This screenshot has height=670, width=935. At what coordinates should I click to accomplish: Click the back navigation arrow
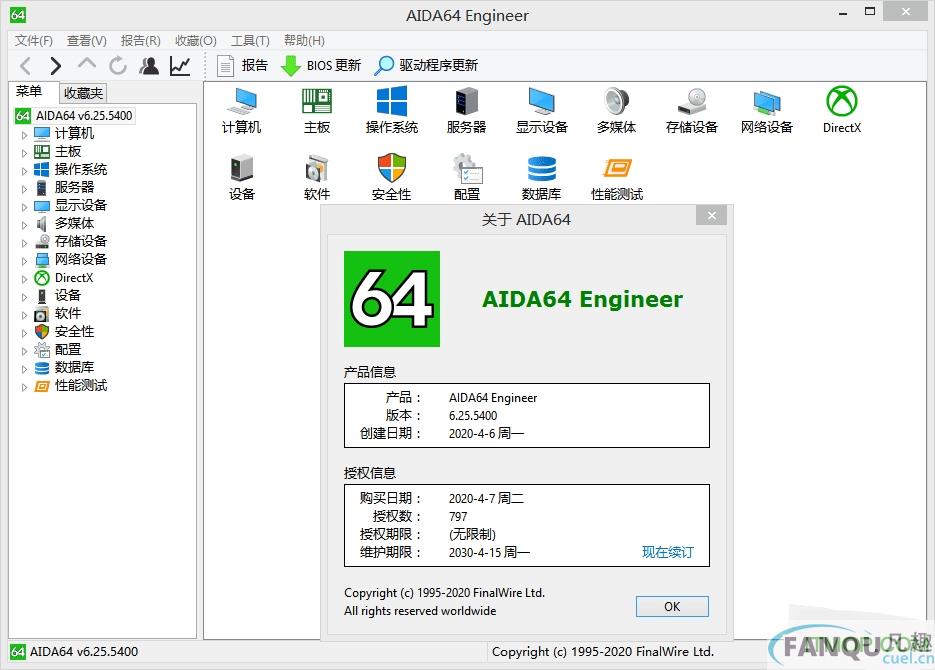click(26, 66)
